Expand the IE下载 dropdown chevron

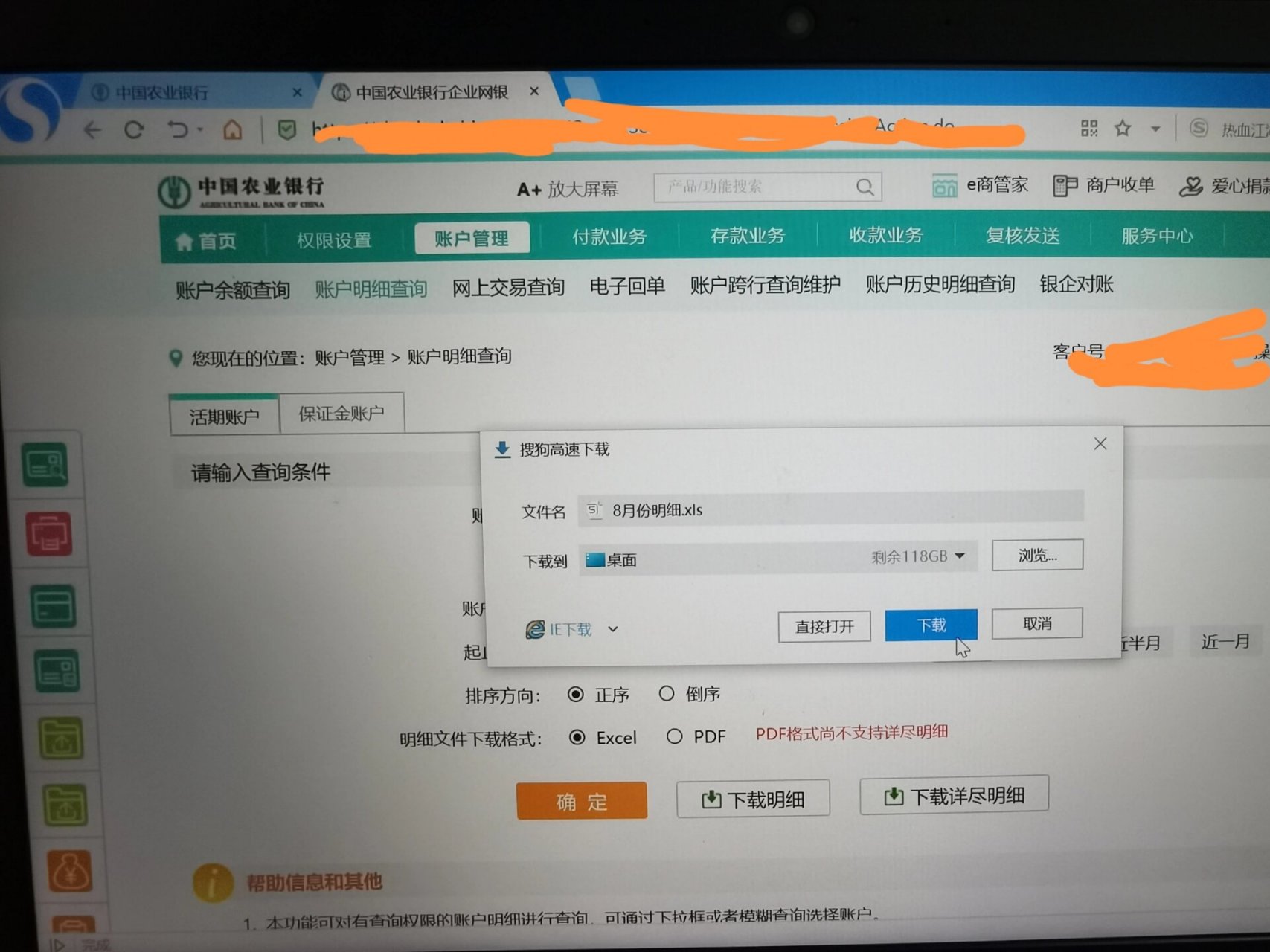click(x=612, y=628)
